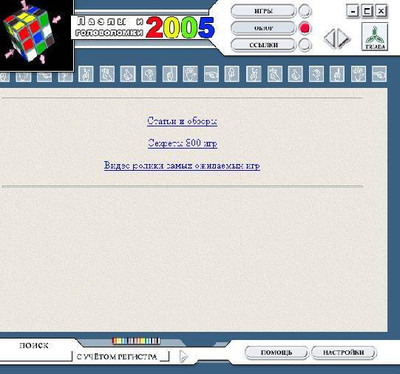Toggle the С УЧЁТОМ РЕГИСТРА checkbox
Screen dimensions: 400x374
click(165, 356)
